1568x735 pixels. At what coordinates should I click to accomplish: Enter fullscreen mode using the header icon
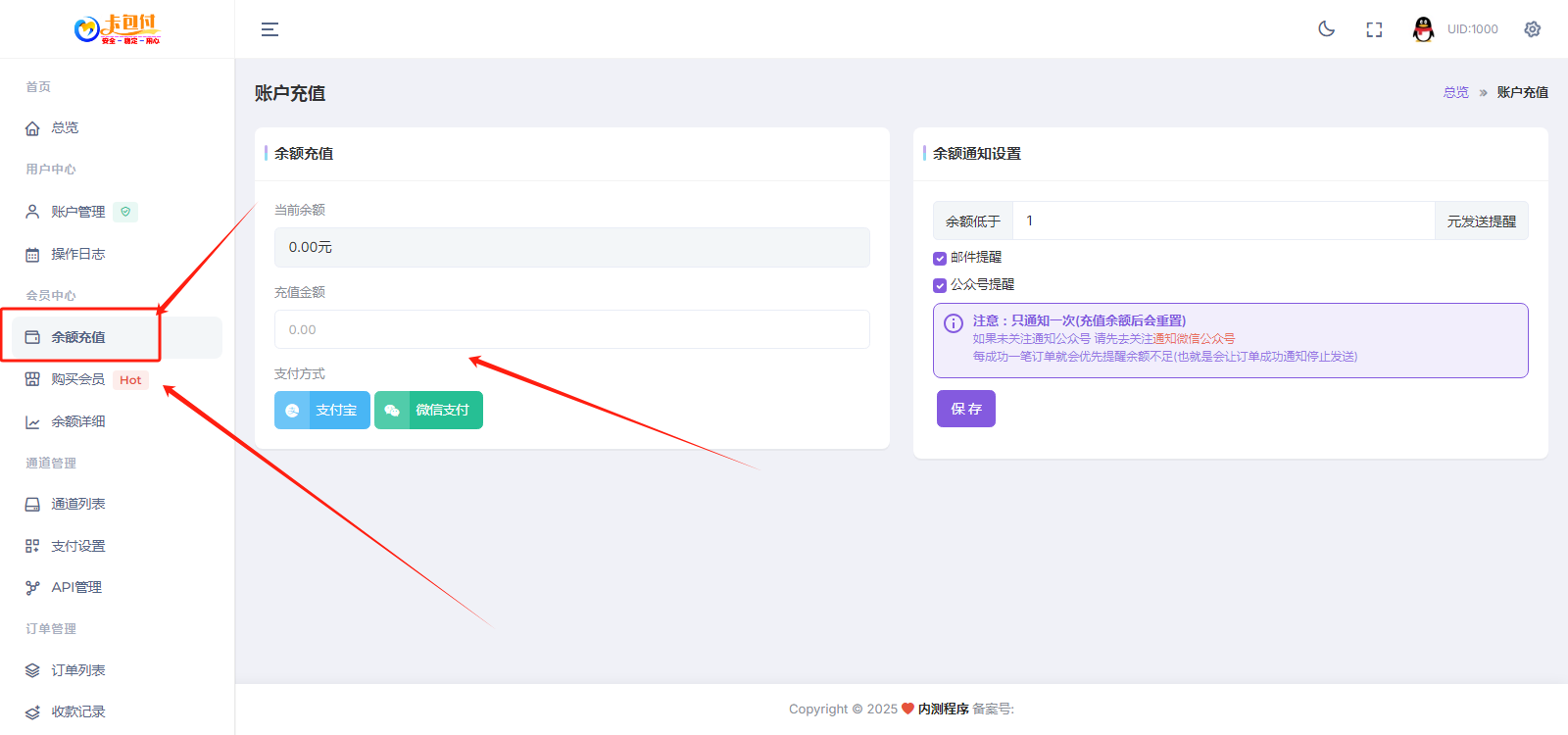[x=1374, y=29]
